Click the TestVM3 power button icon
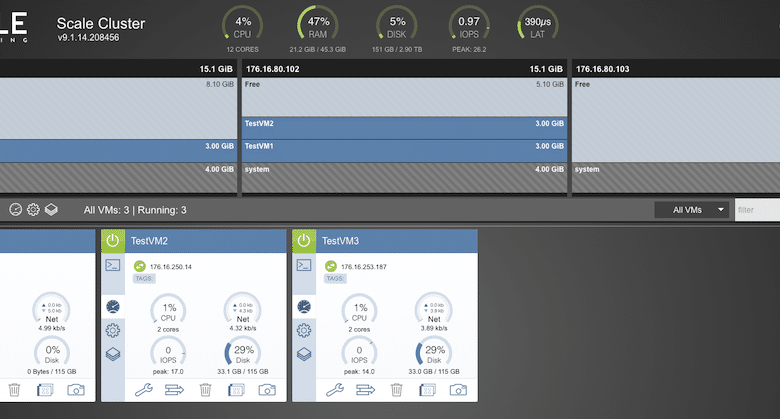 click(x=304, y=241)
